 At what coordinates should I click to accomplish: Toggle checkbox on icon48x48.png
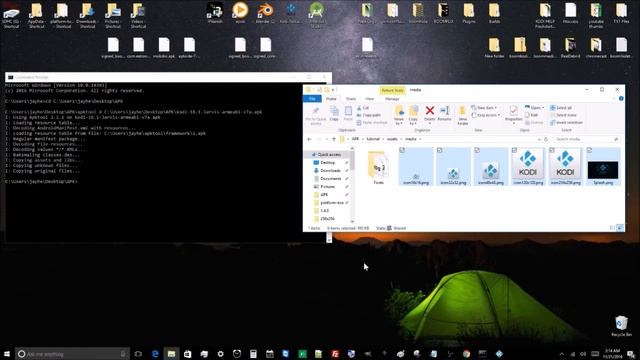[477, 150]
